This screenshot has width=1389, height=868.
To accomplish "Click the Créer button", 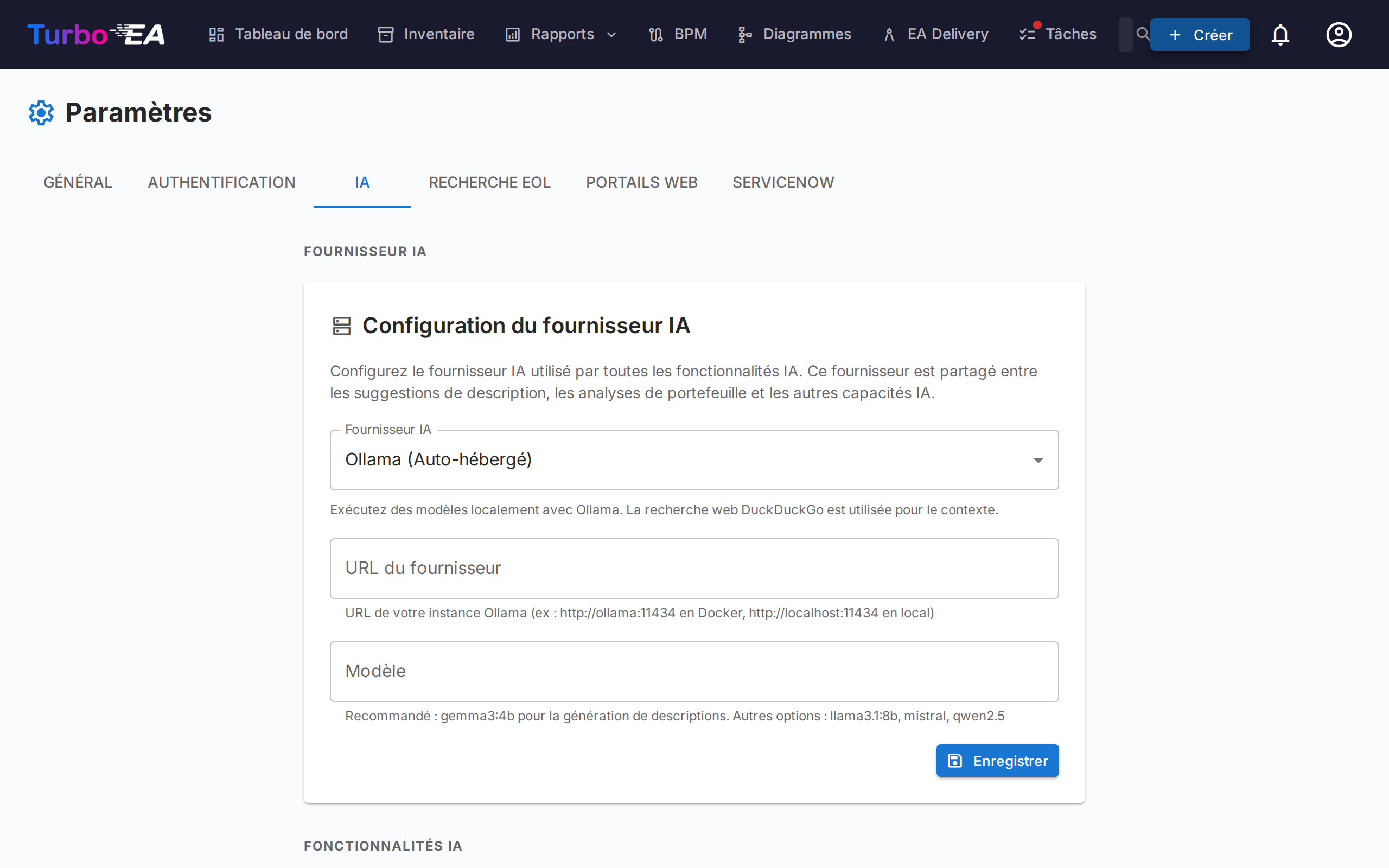I will pyautogui.click(x=1200, y=34).
